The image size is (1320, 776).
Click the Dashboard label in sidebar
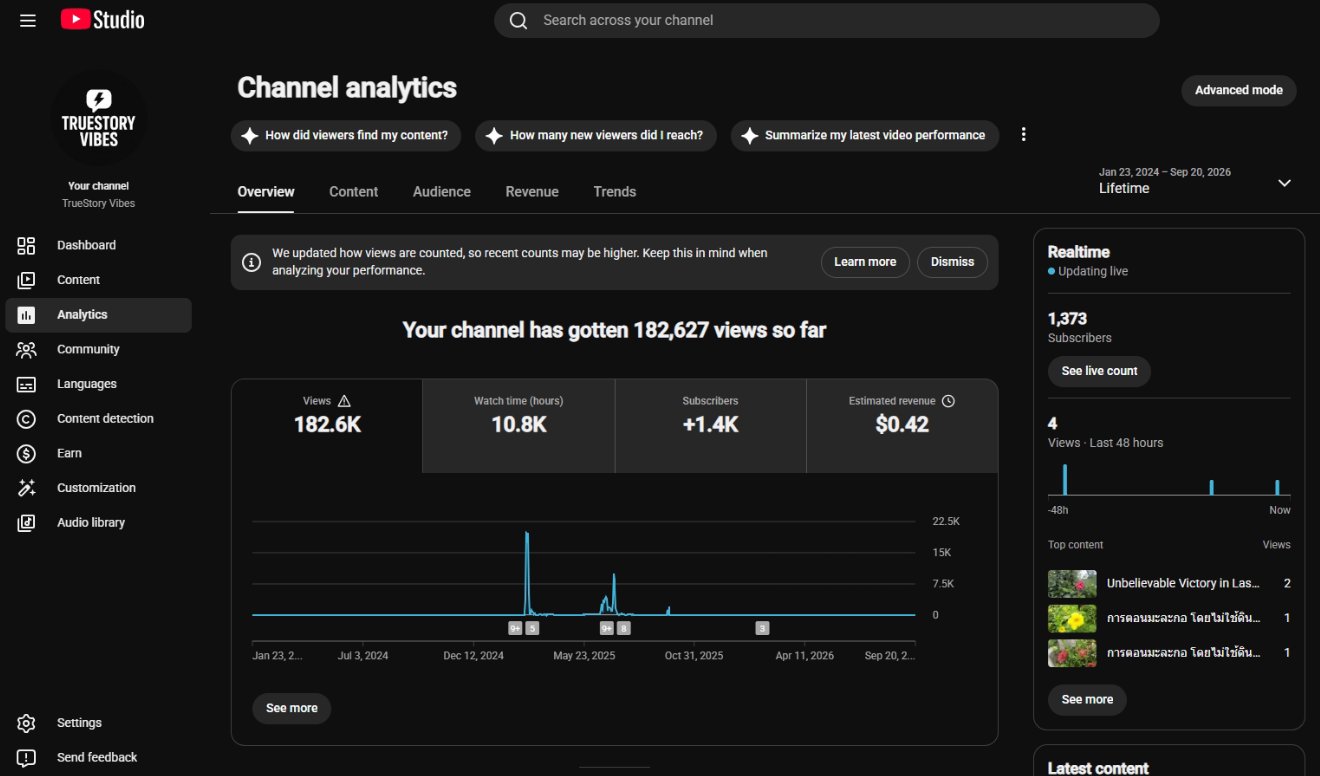coord(86,245)
